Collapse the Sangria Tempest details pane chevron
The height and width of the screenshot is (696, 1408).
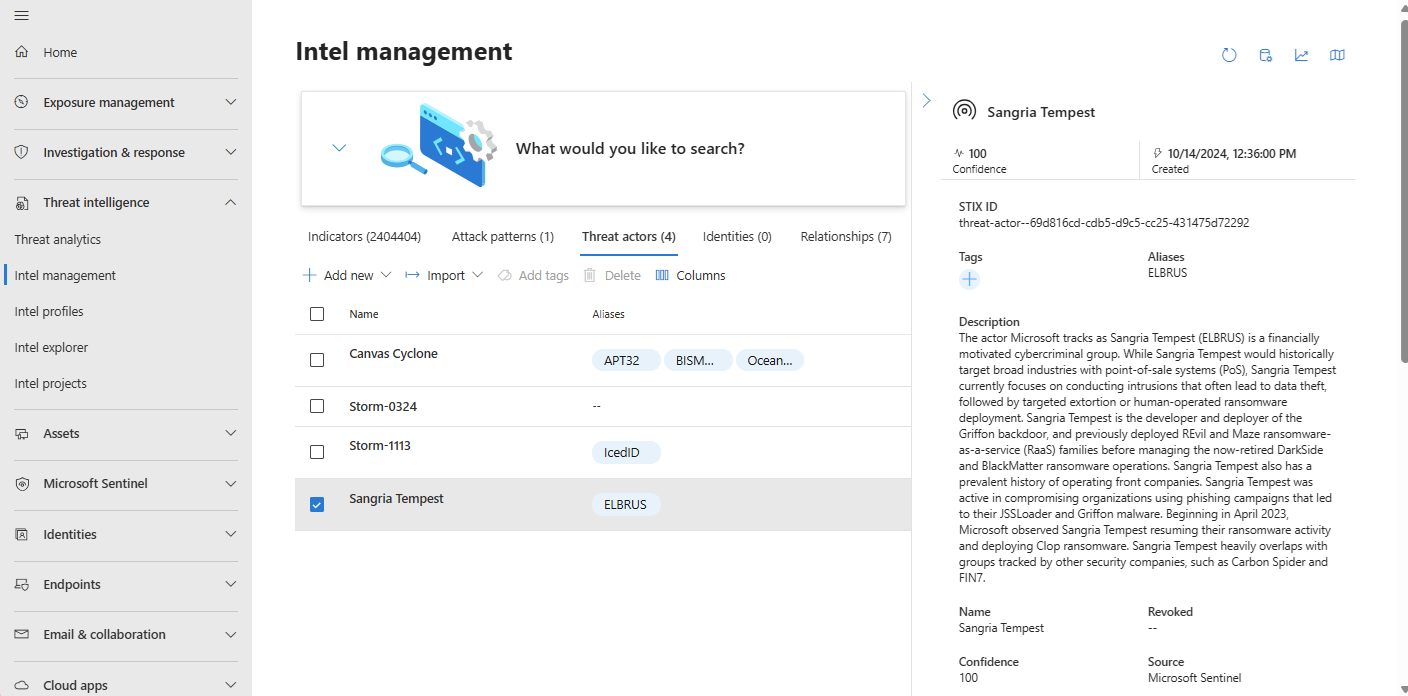(927, 101)
